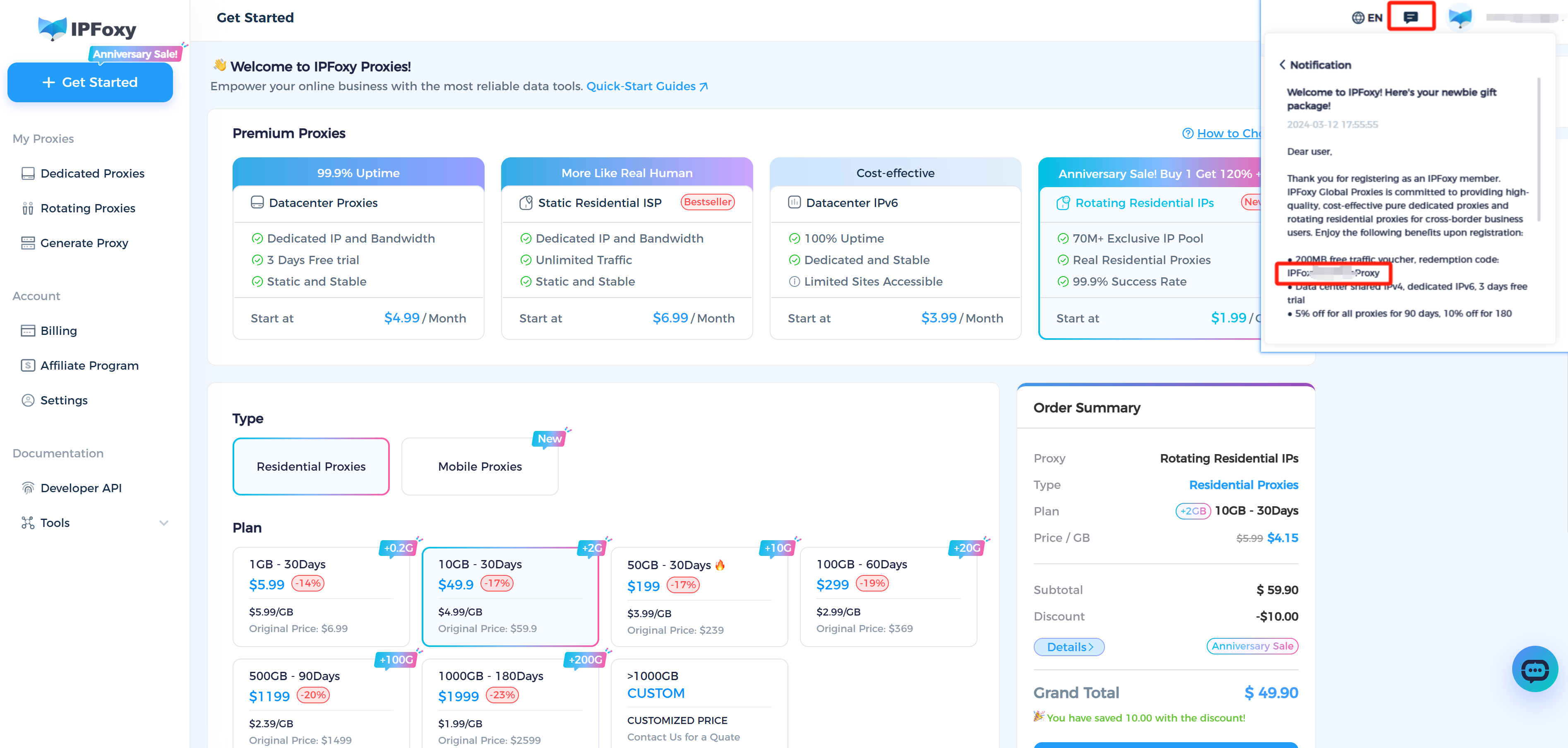The width and height of the screenshot is (1568, 748).
Task: Select the >1000GB CUSTOM plan
Action: click(699, 703)
